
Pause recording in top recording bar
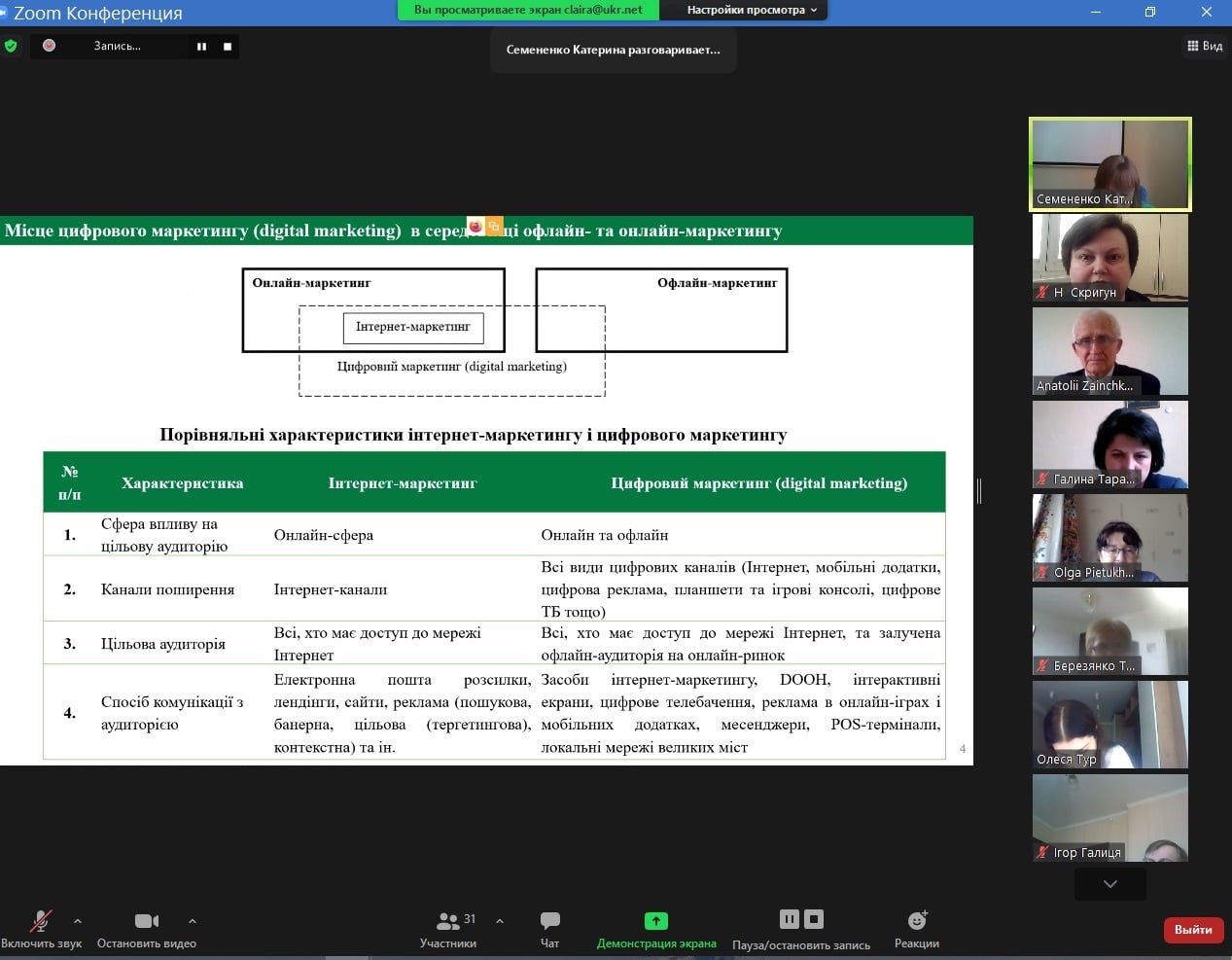[201, 47]
